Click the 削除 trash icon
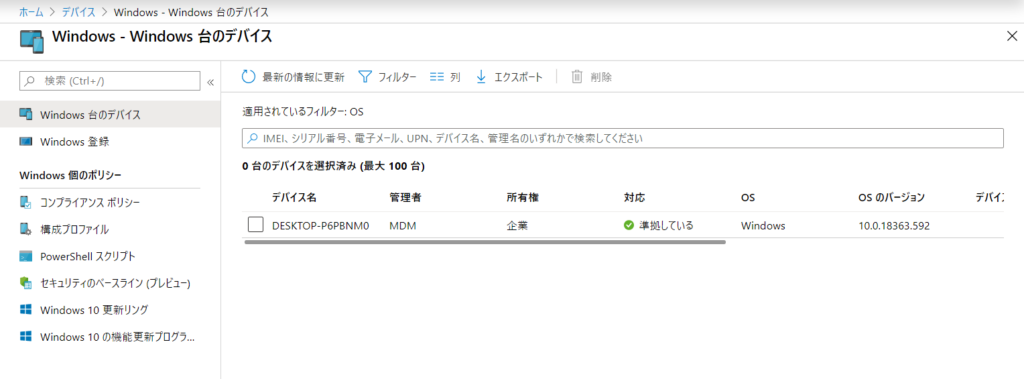The image size is (1024, 379). coord(577,76)
